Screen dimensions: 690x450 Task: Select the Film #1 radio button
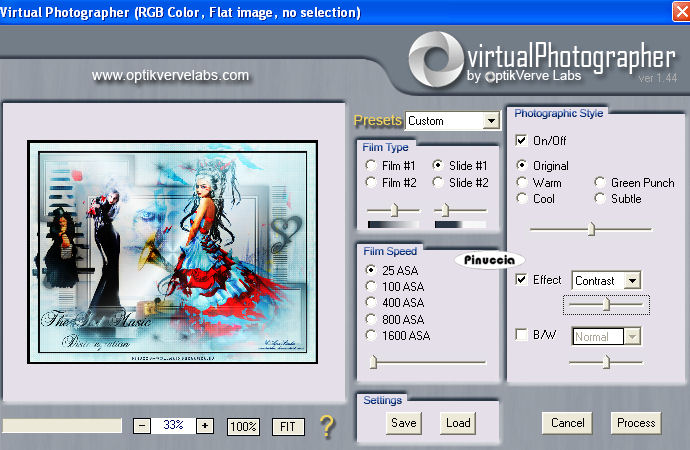371,165
